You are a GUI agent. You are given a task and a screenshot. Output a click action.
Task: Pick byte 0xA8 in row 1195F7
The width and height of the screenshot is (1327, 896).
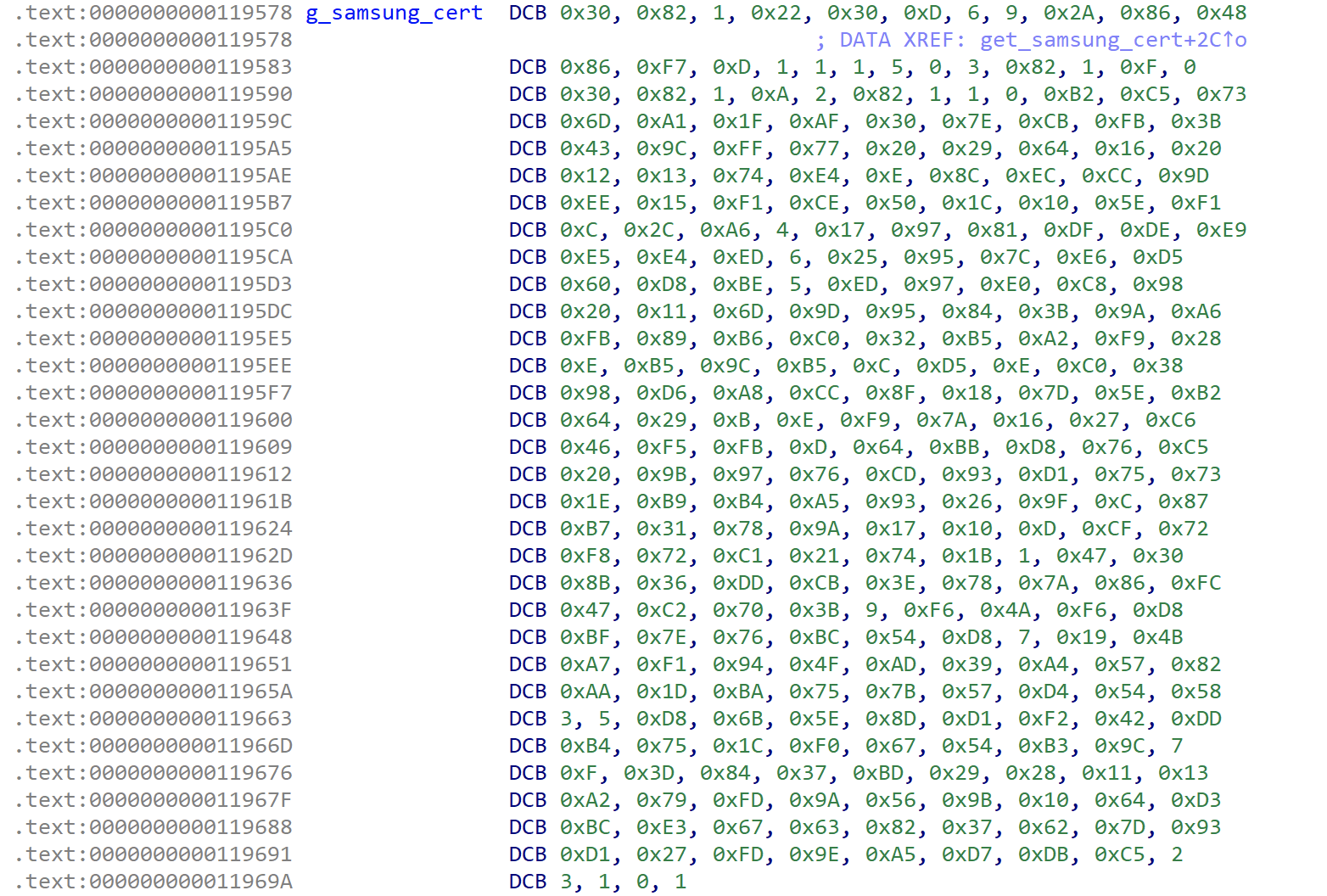click(x=738, y=393)
